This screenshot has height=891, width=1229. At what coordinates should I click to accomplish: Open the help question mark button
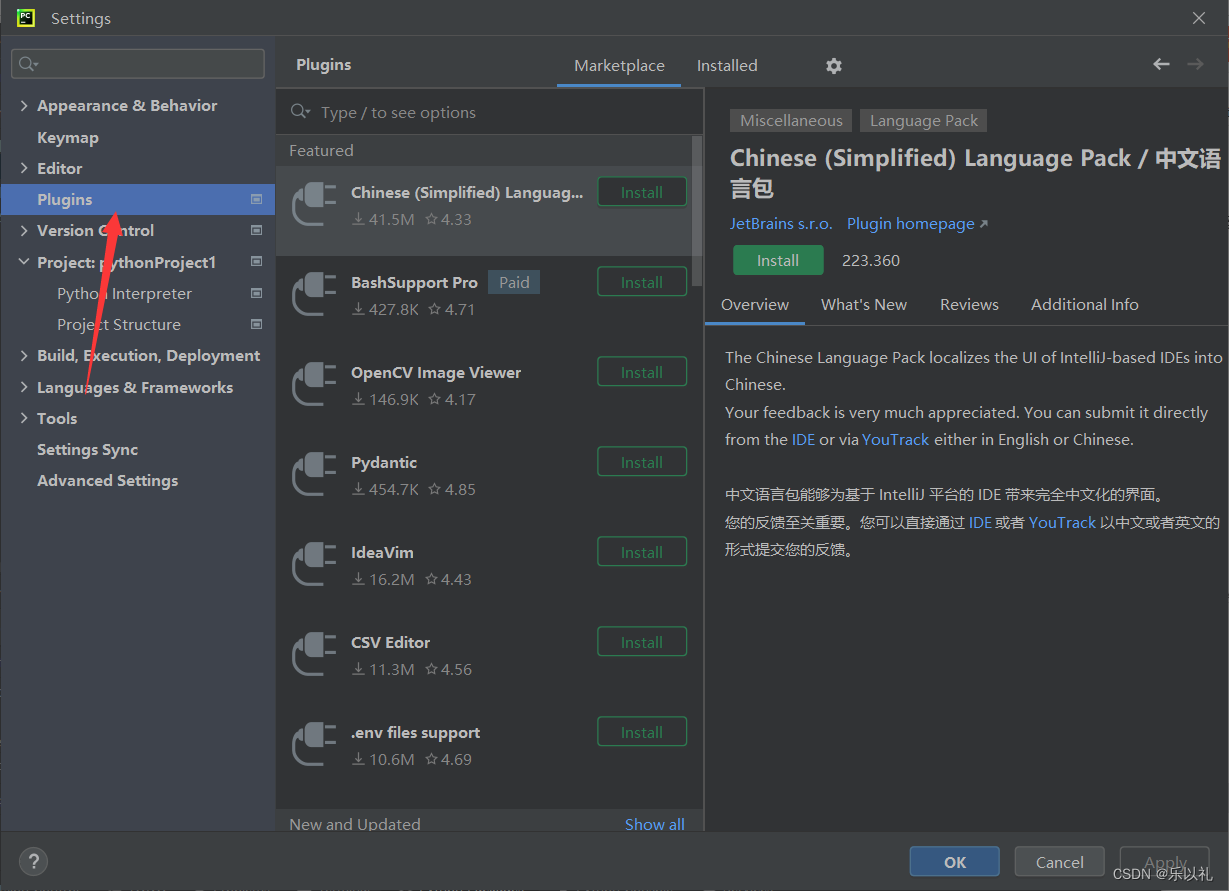tap(33, 861)
